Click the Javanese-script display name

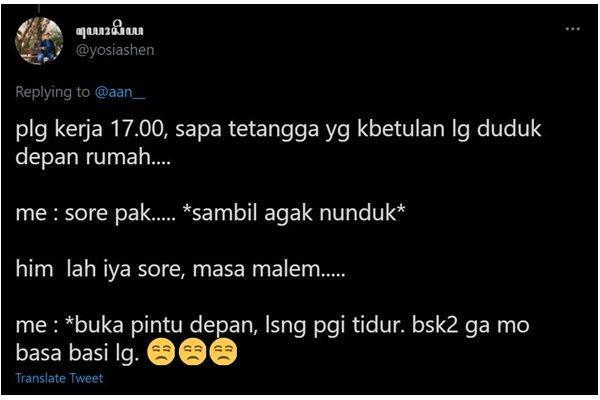[x=110, y=29]
